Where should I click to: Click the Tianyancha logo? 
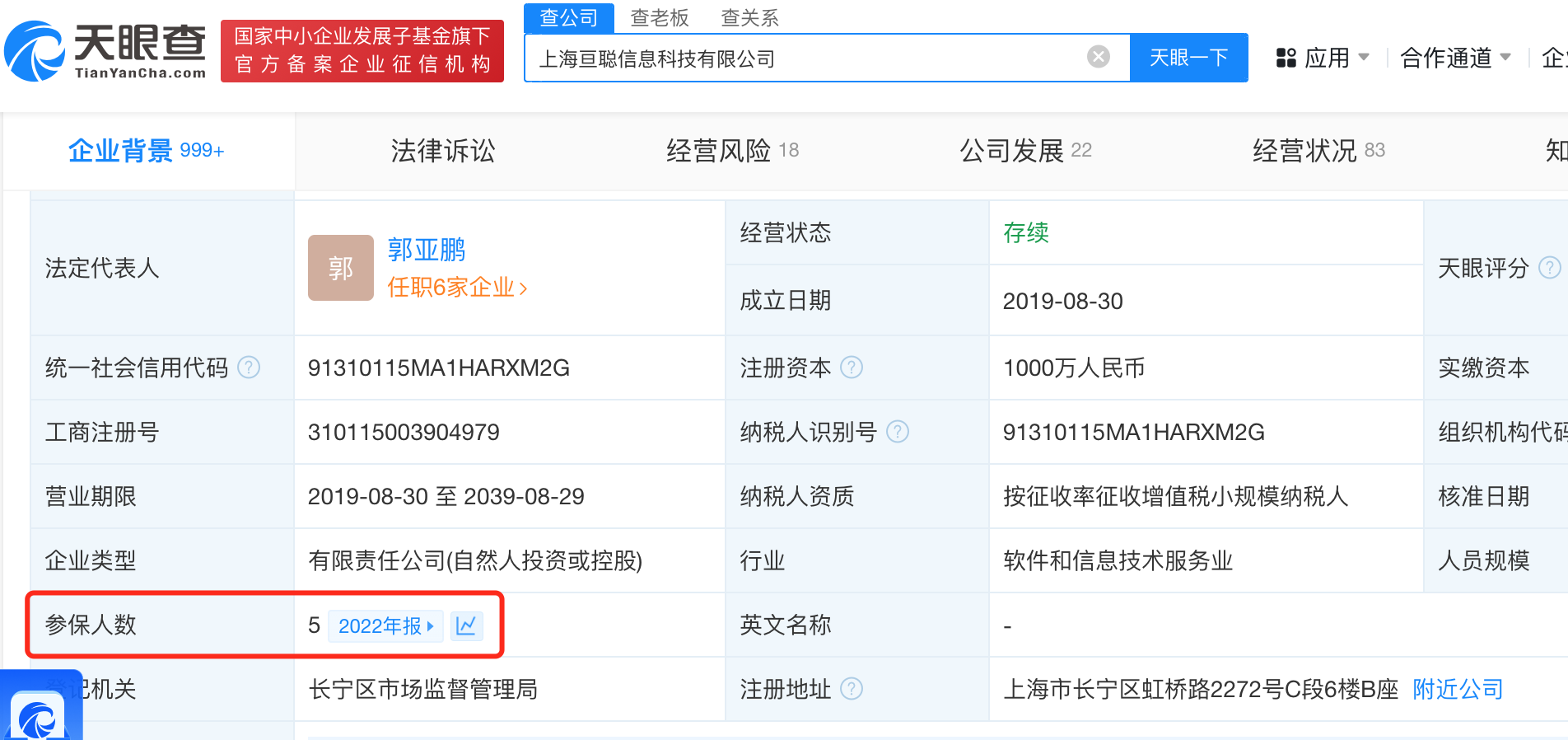coord(105,51)
